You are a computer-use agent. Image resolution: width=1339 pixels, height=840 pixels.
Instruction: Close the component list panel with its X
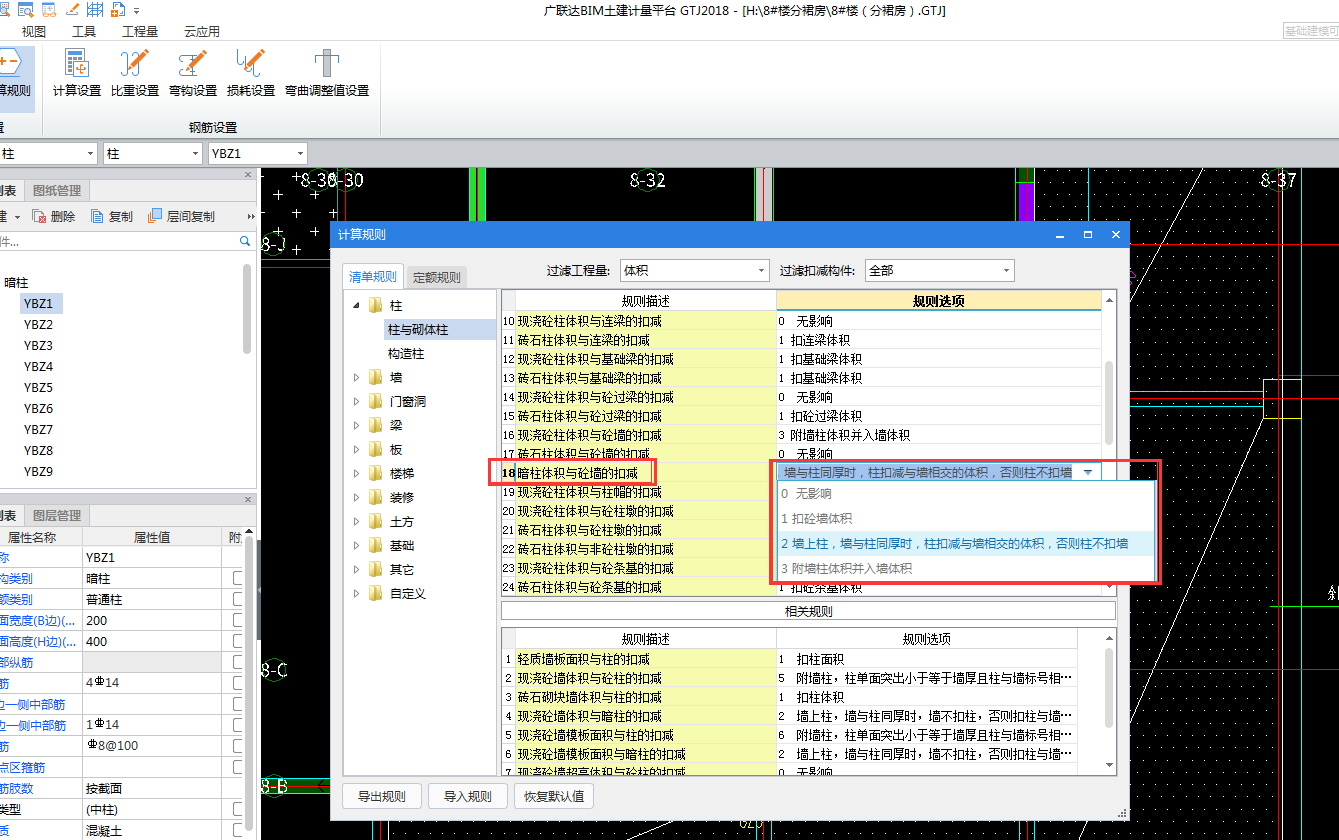pos(249,175)
